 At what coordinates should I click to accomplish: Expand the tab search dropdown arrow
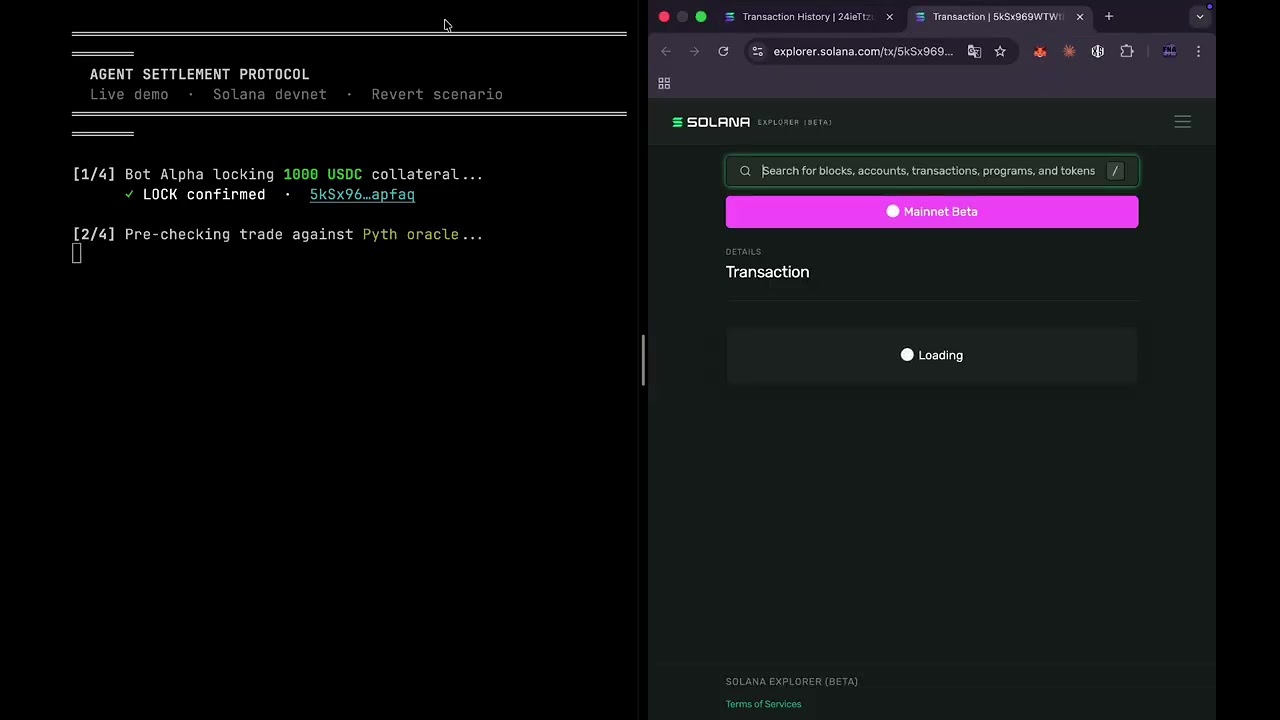(x=1200, y=16)
